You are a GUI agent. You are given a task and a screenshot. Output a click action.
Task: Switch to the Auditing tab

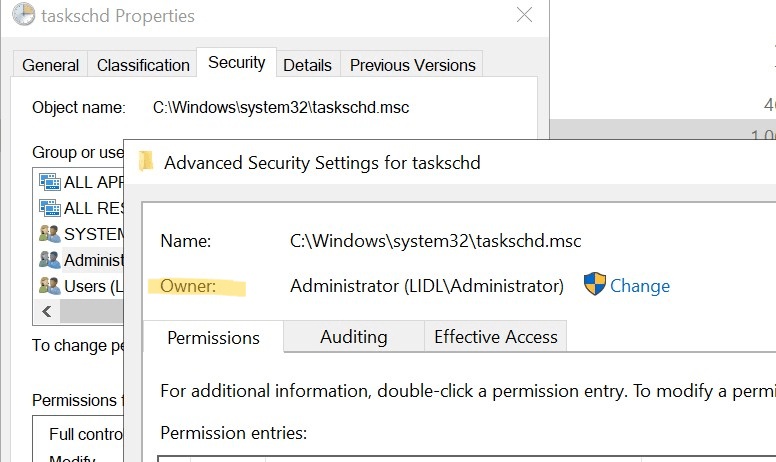(353, 337)
